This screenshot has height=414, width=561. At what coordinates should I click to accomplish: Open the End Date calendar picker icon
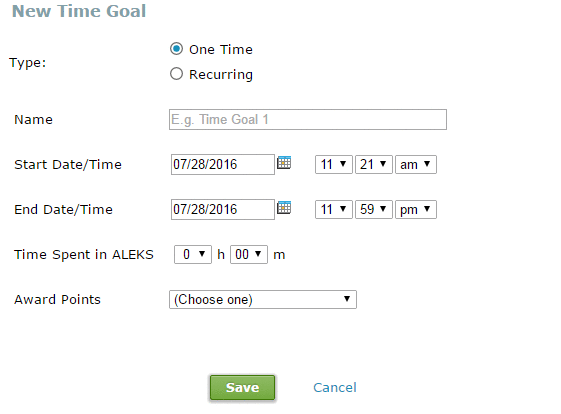[284, 208]
